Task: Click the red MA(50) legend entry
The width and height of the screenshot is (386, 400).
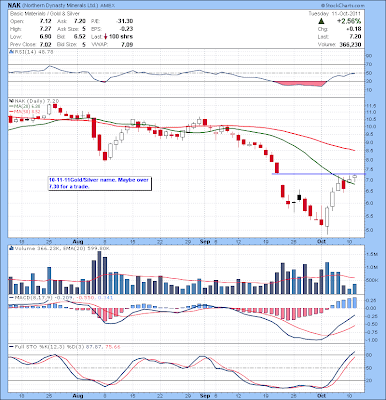Action: pos(25,111)
